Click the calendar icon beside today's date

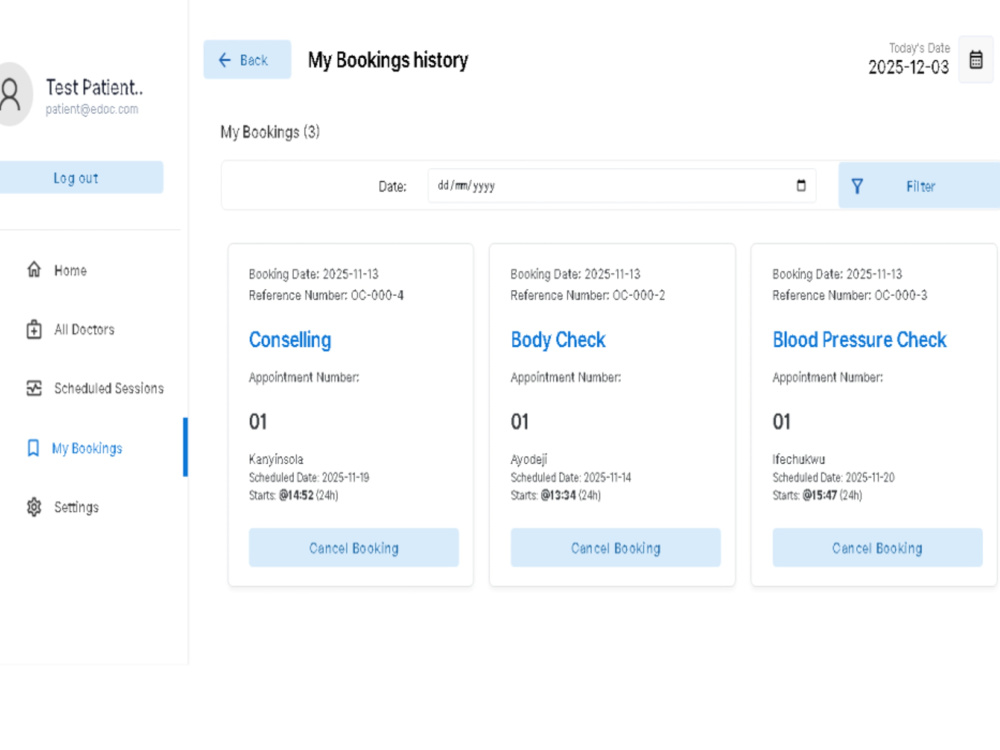tap(976, 60)
